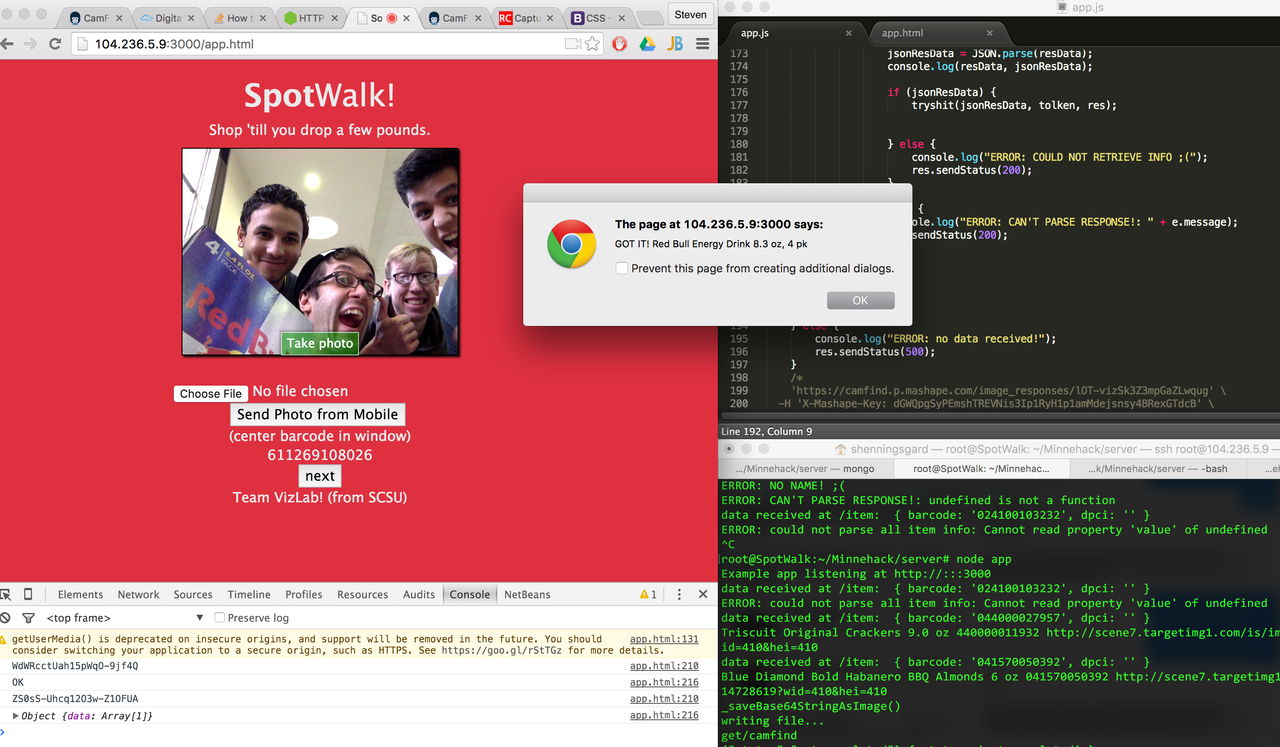1280x747 pixels.
Task: Clear the console with the ban icon
Action: [x=6, y=618]
